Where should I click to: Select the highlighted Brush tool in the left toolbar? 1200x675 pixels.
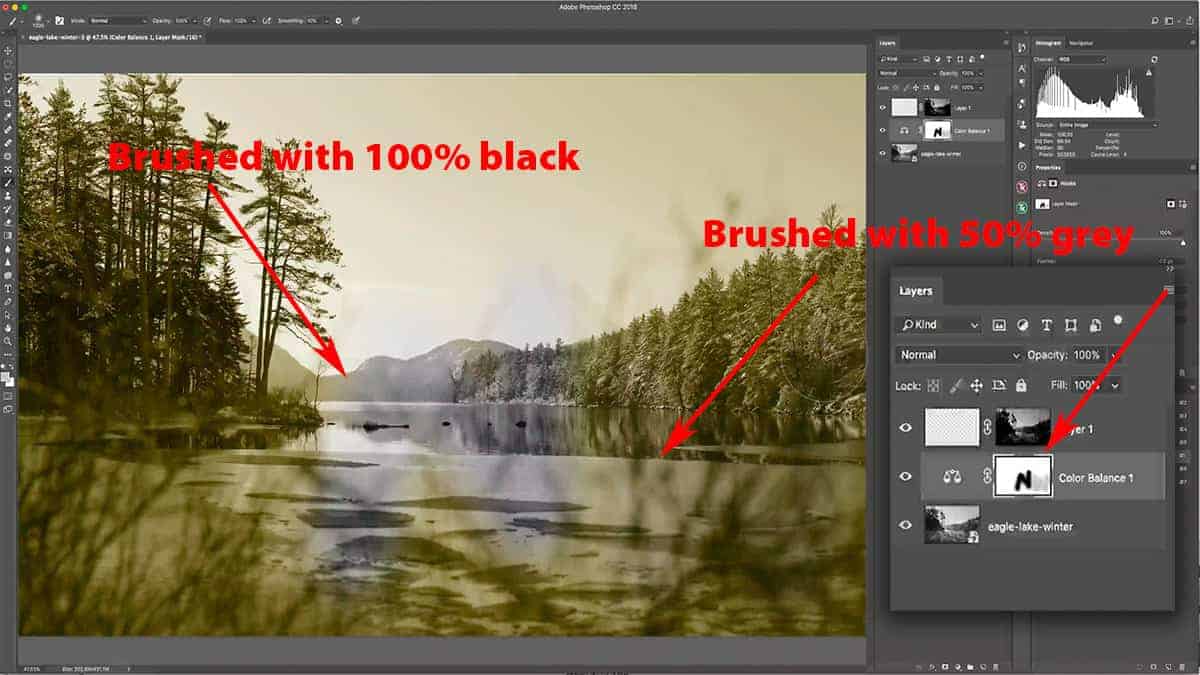[9, 183]
